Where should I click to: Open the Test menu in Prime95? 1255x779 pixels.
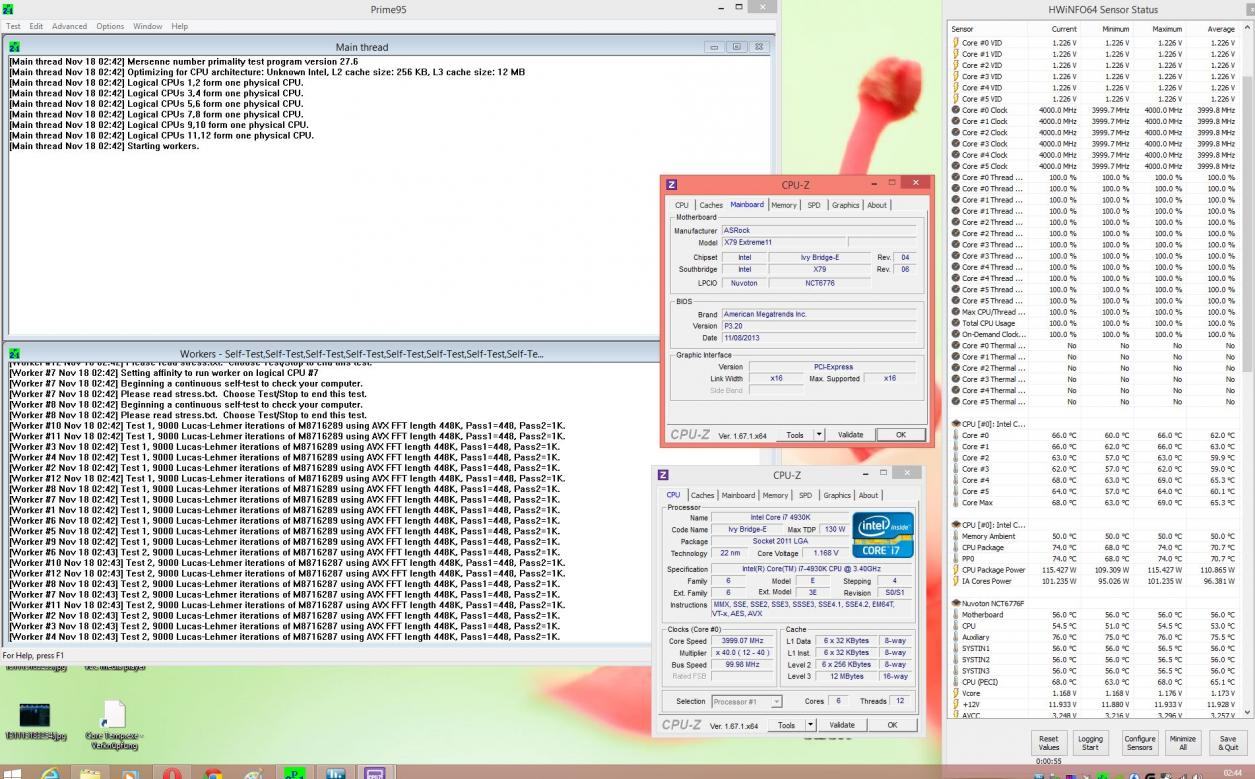[x=13, y=26]
